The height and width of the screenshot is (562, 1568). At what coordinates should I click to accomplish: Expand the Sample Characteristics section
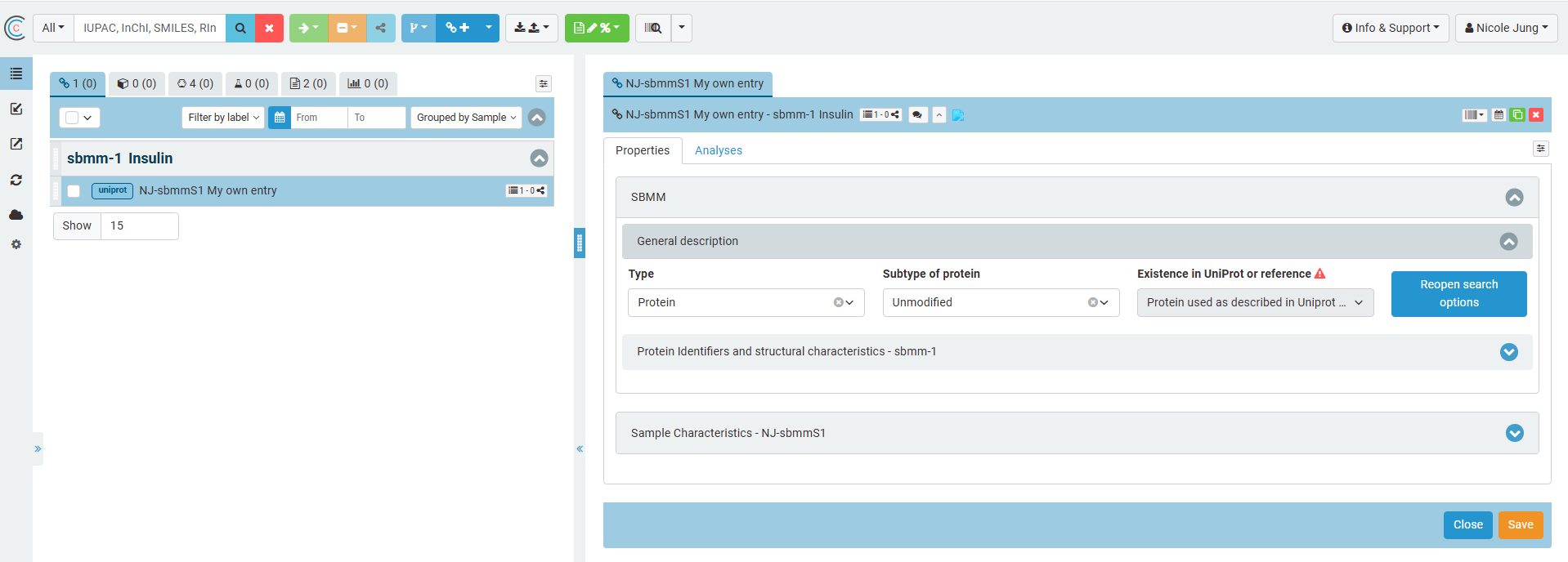pos(1514,433)
